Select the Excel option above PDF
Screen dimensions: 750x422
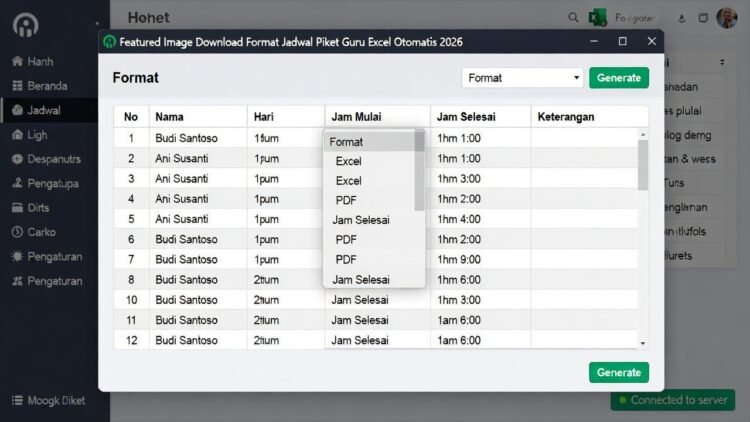(349, 181)
